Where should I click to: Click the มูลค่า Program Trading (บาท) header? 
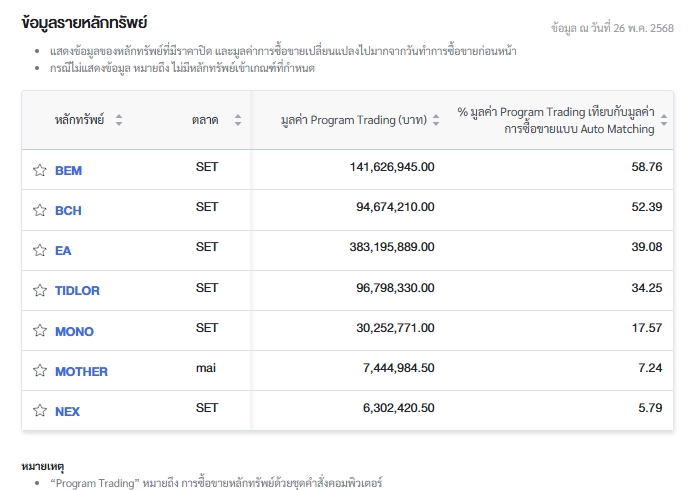(354, 120)
